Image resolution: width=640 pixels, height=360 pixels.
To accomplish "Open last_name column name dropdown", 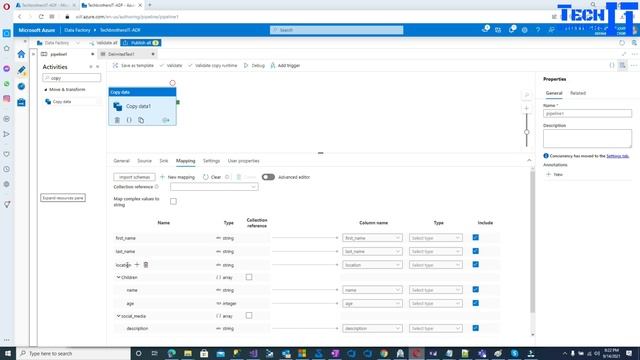I will 372,251.
